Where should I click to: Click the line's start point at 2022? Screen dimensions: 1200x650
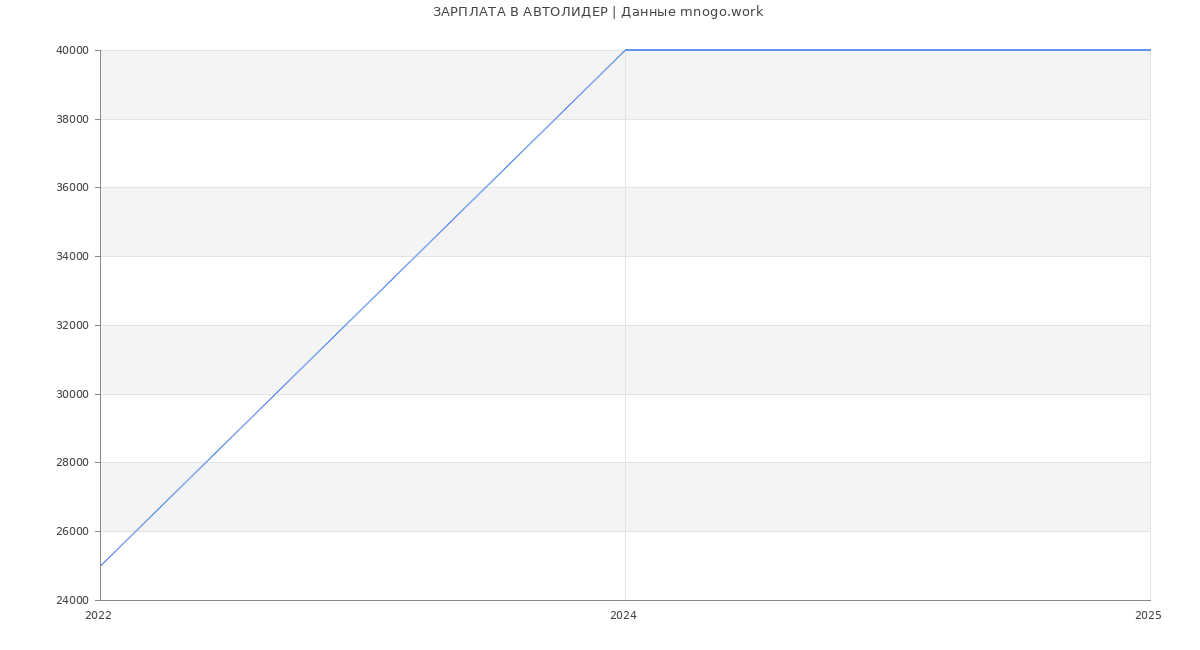tap(101, 566)
